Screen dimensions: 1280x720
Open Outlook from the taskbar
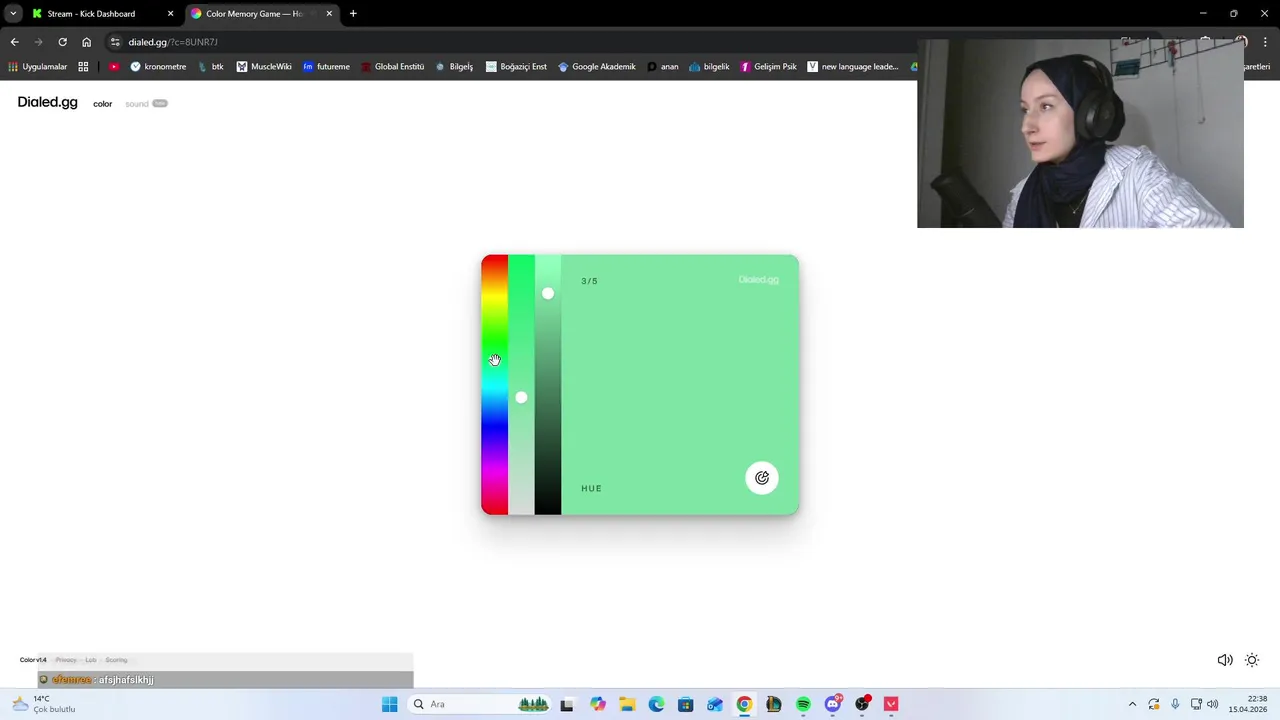tap(714, 704)
